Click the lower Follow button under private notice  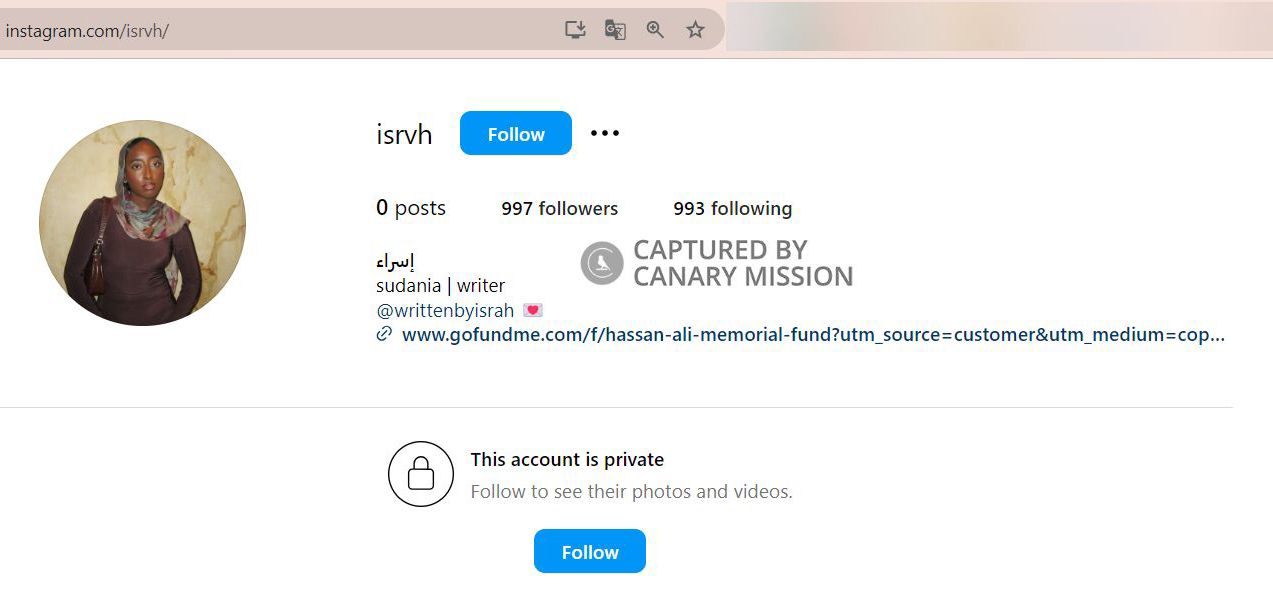(x=589, y=551)
